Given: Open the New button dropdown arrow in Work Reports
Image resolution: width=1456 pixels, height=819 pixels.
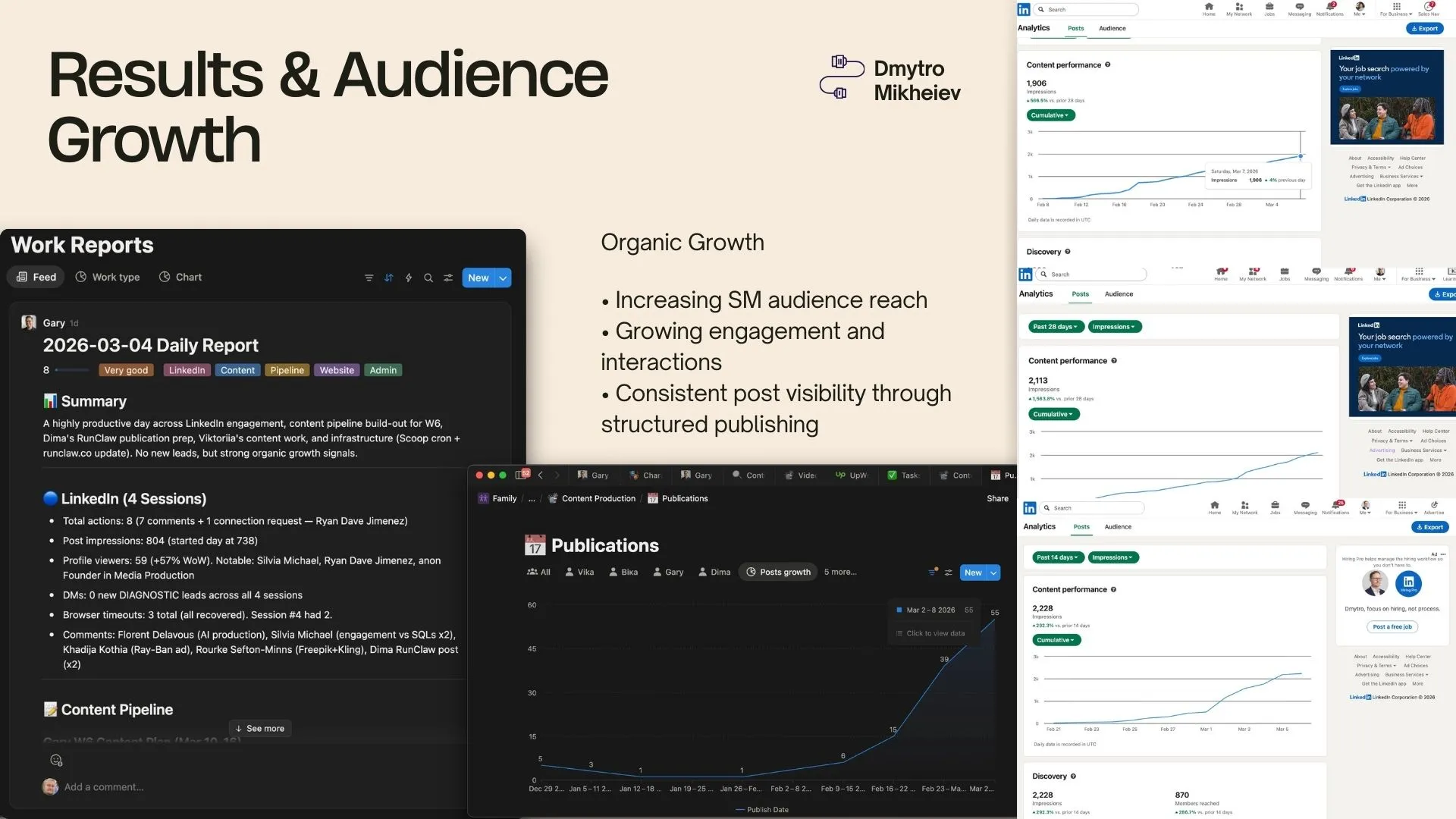Looking at the screenshot, I should (503, 278).
